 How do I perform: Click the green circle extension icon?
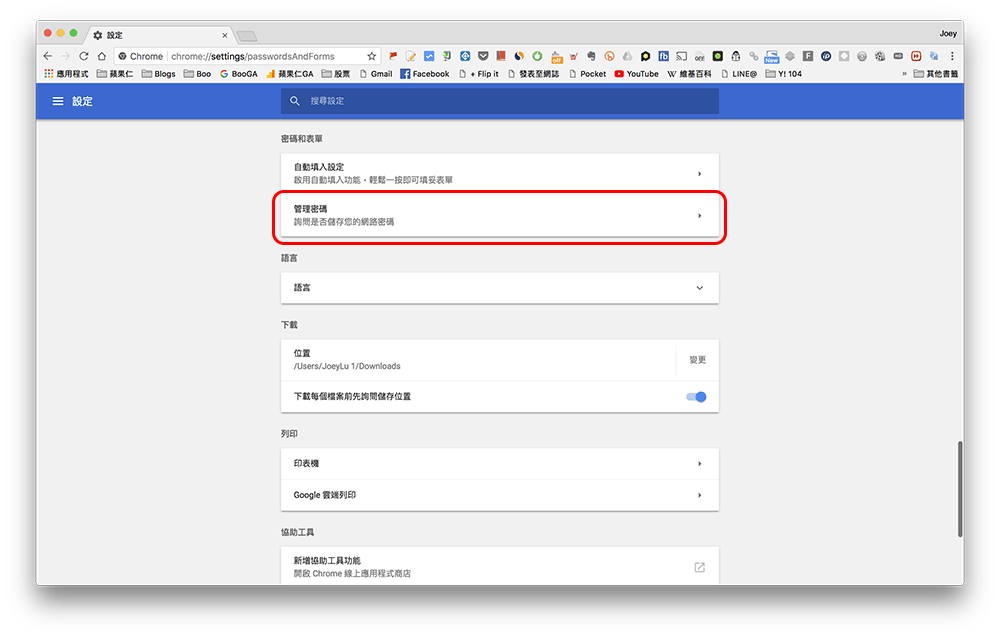[537, 56]
